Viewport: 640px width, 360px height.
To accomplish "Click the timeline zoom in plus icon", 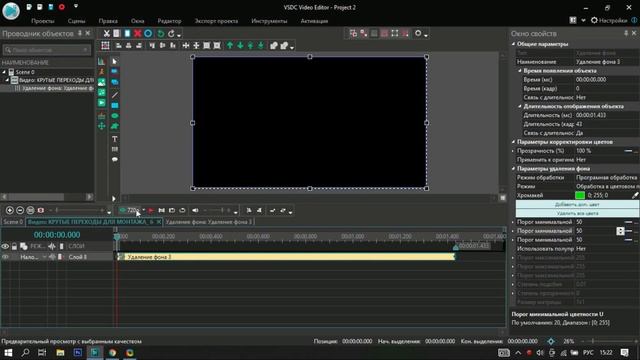I will (x=9, y=210).
